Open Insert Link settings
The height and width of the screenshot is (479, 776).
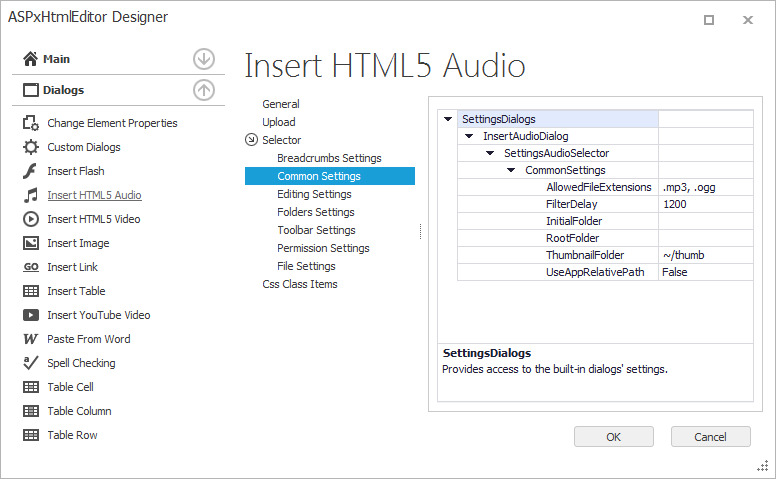[72, 267]
